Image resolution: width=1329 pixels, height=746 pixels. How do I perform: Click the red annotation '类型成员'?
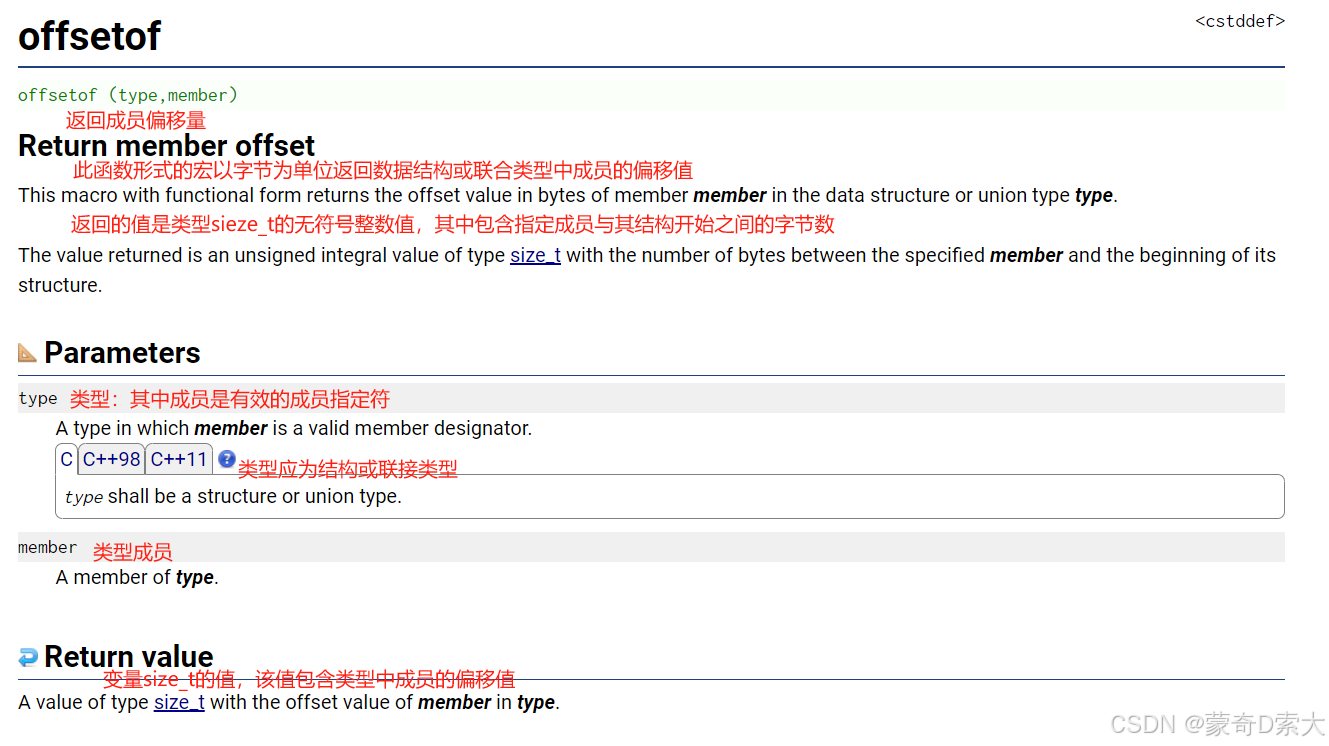click(132, 552)
